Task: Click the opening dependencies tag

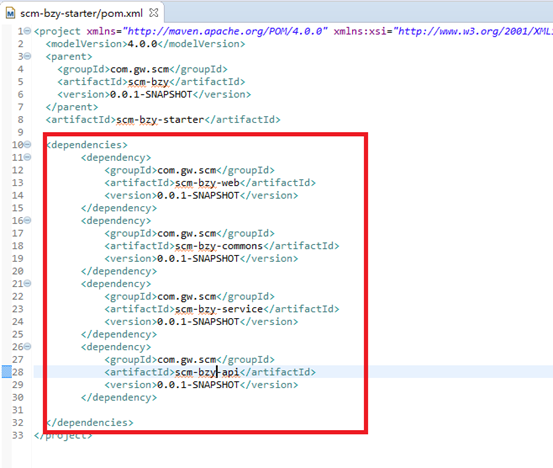Action: pyautogui.click(x=87, y=145)
